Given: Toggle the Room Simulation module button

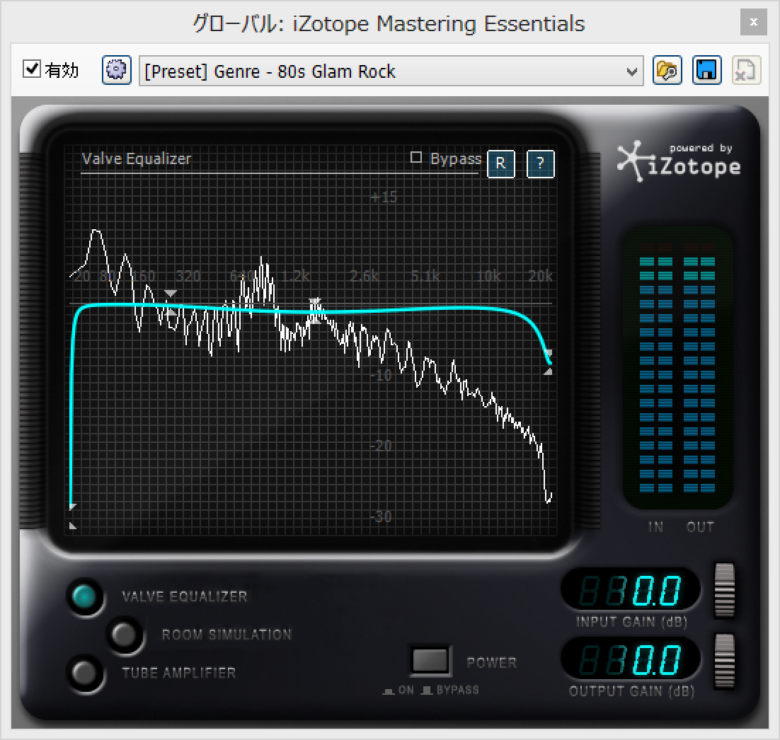Looking at the screenshot, I should click(x=124, y=635).
